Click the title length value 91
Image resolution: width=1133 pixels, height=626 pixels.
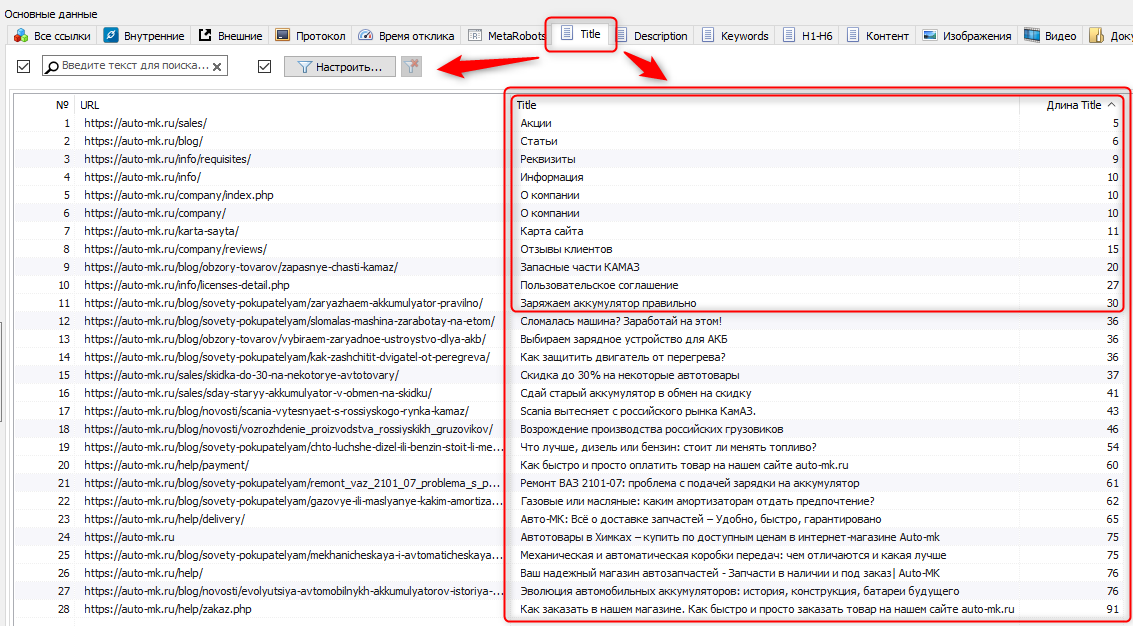(1113, 609)
